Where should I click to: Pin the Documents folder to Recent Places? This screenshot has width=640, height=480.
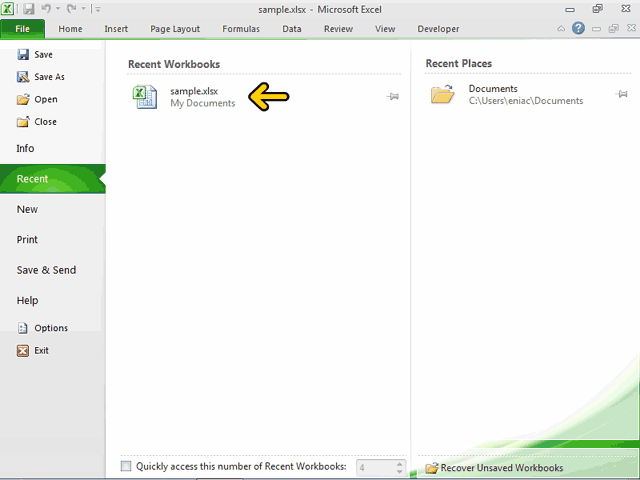click(621, 94)
